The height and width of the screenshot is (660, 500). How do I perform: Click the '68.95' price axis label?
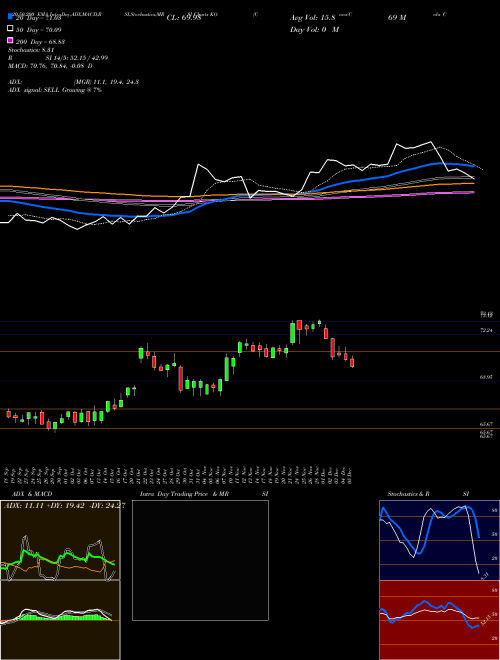(487, 377)
